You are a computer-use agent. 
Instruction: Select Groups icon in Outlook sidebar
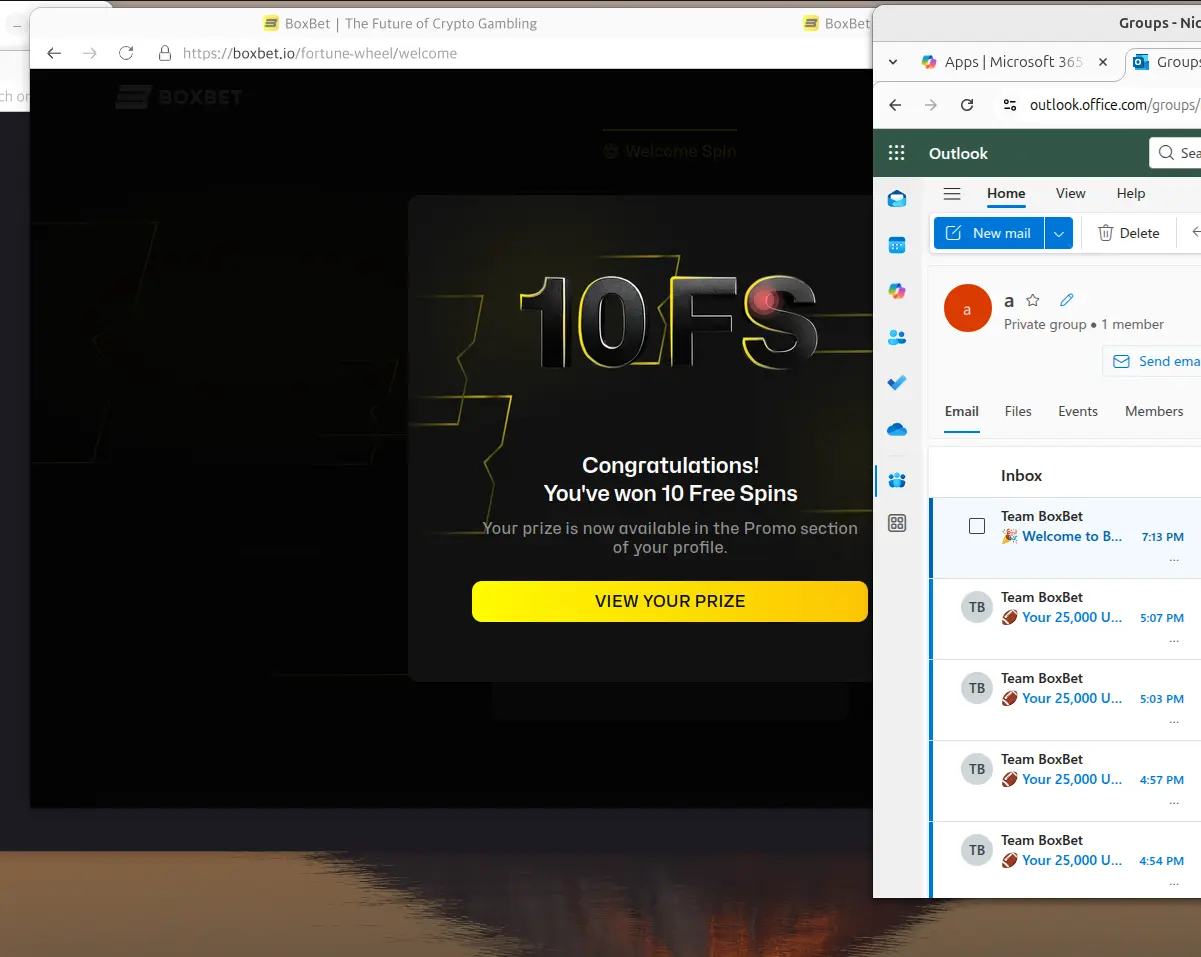(897, 480)
